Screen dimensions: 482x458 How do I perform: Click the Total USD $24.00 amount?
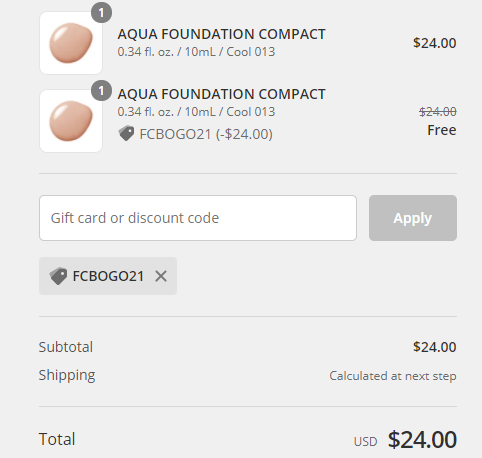[x=422, y=439]
